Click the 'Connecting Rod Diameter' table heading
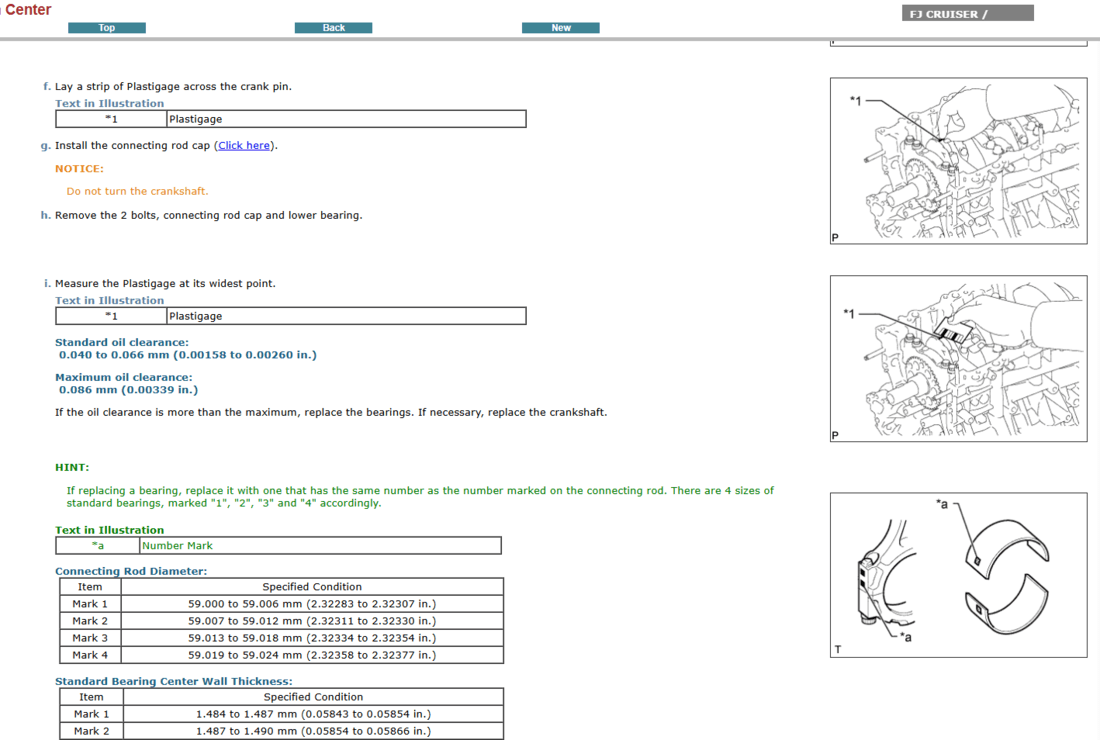 (x=131, y=571)
